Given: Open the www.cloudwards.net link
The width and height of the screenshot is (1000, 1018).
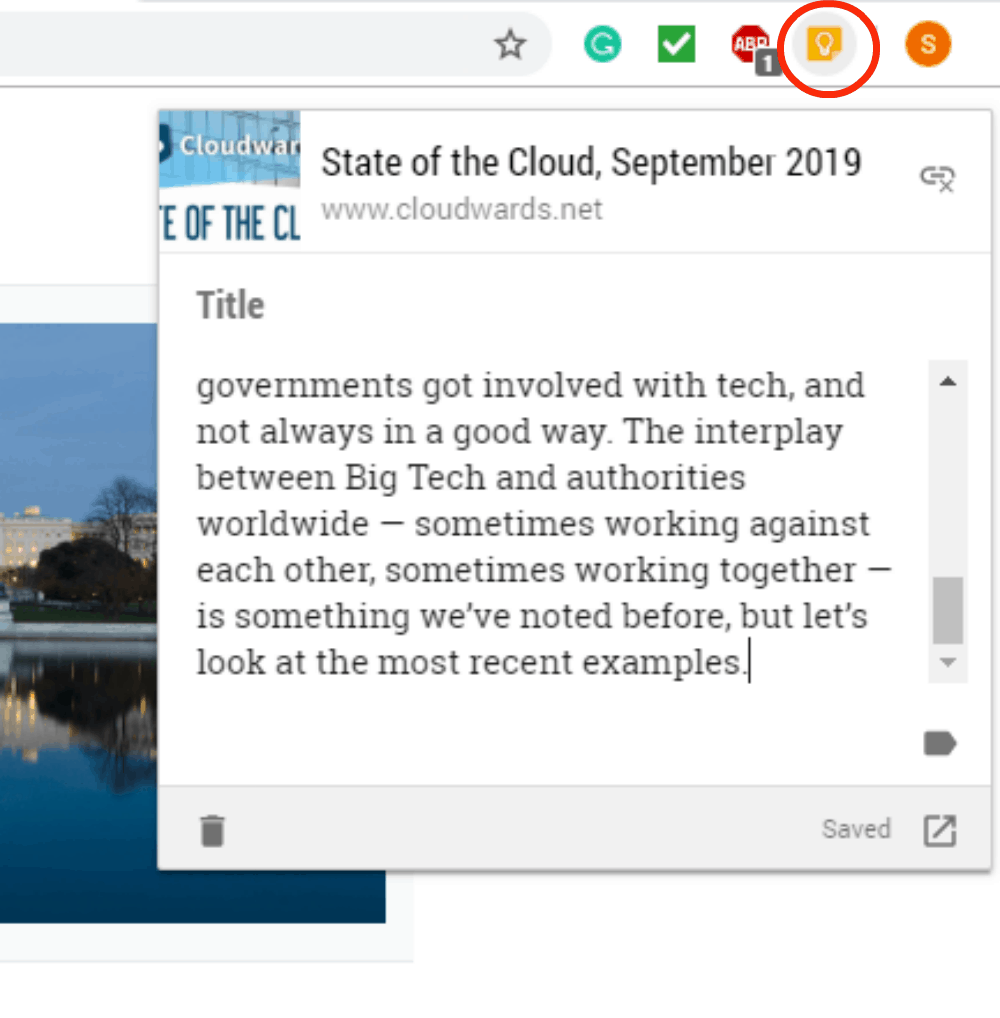Looking at the screenshot, I should [462, 210].
